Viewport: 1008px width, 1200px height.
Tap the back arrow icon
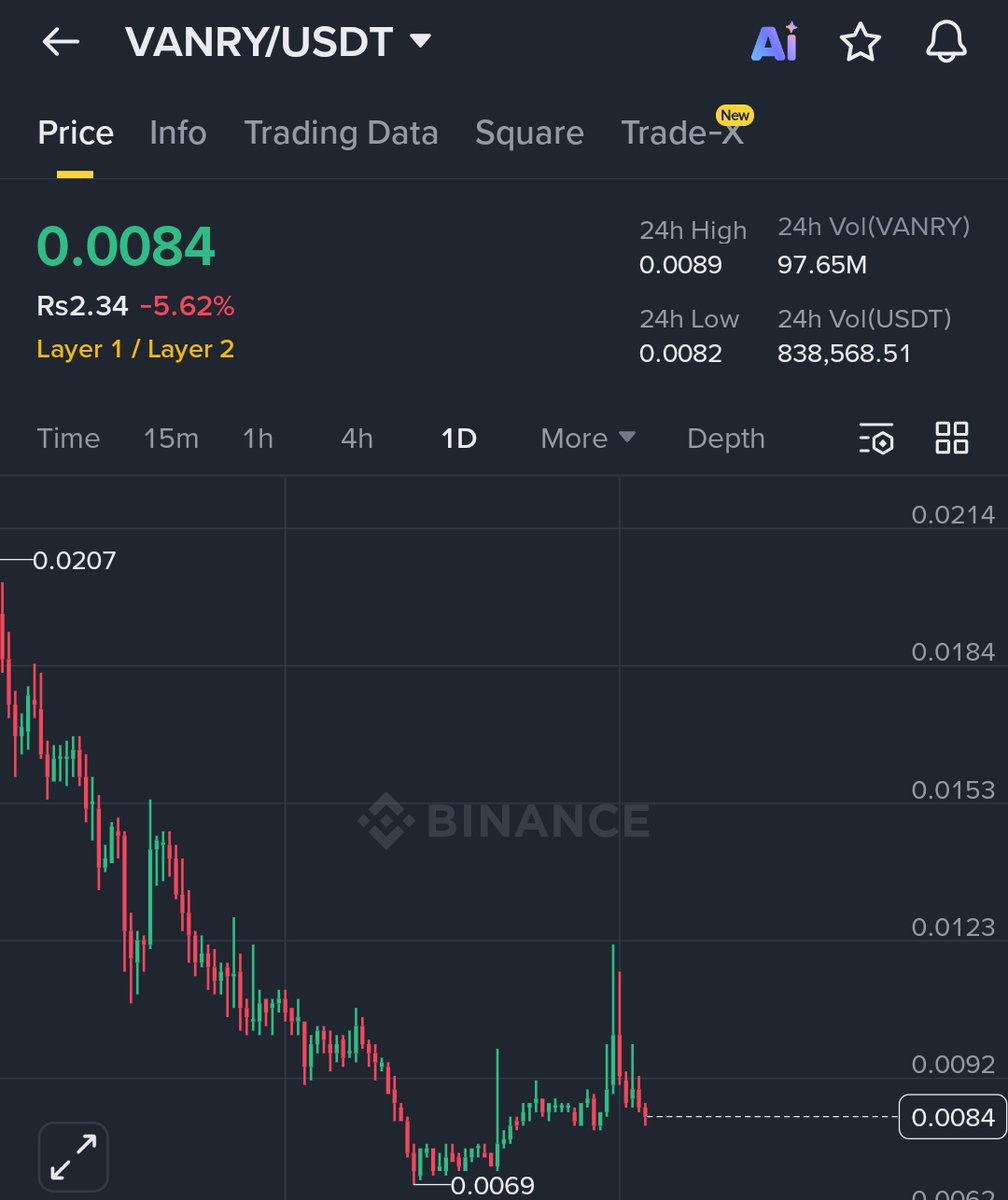[x=61, y=42]
